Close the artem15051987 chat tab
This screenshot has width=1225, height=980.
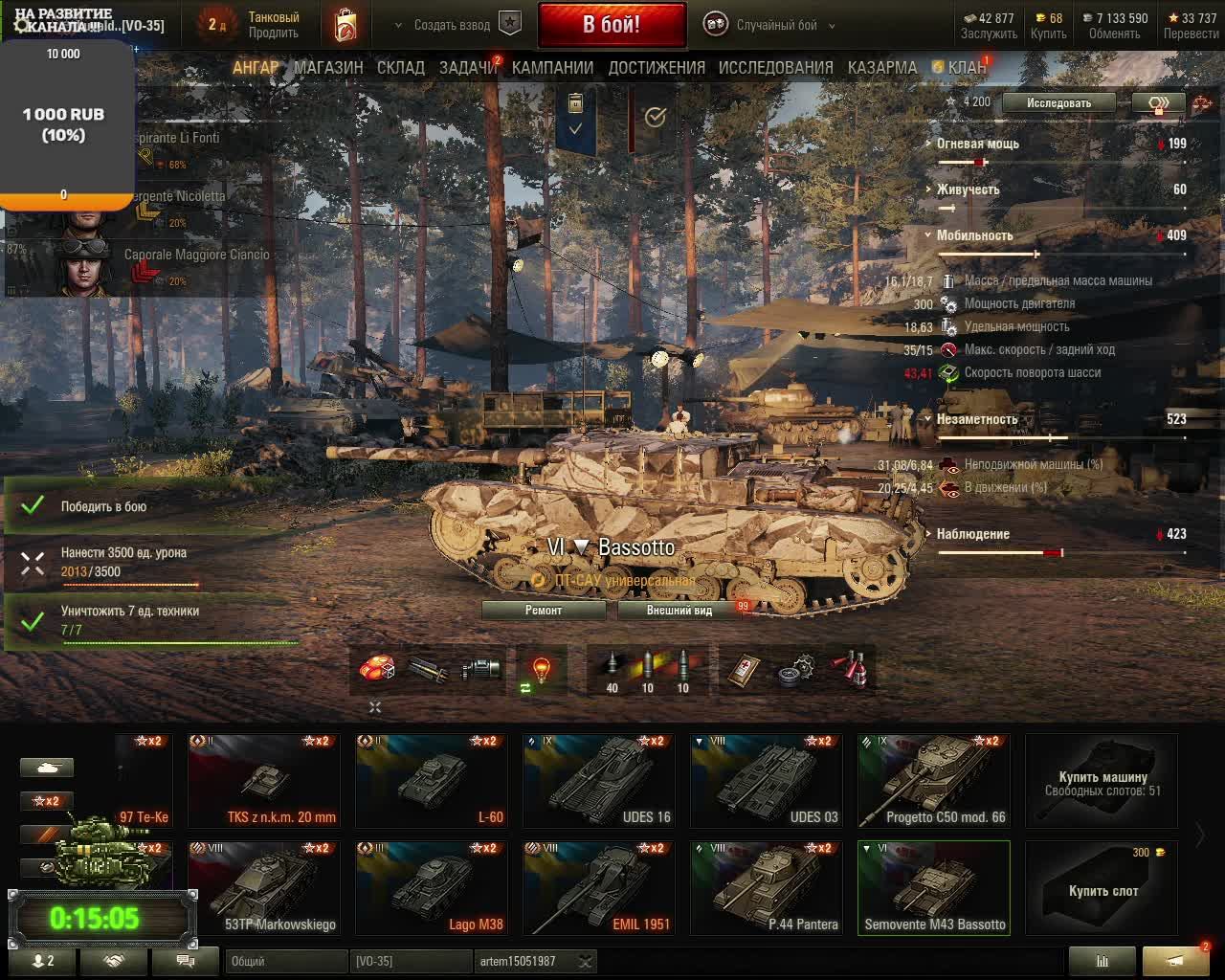point(585,961)
